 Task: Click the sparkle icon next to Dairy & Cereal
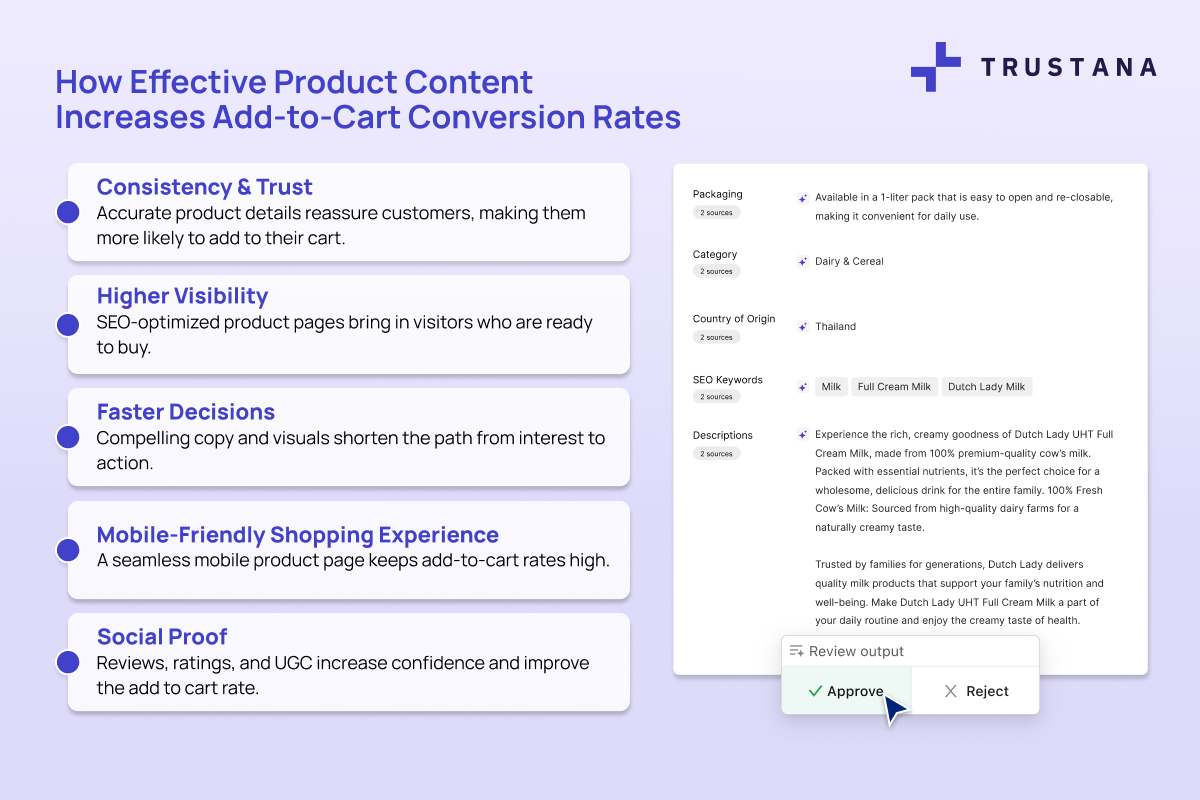coord(802,262)
